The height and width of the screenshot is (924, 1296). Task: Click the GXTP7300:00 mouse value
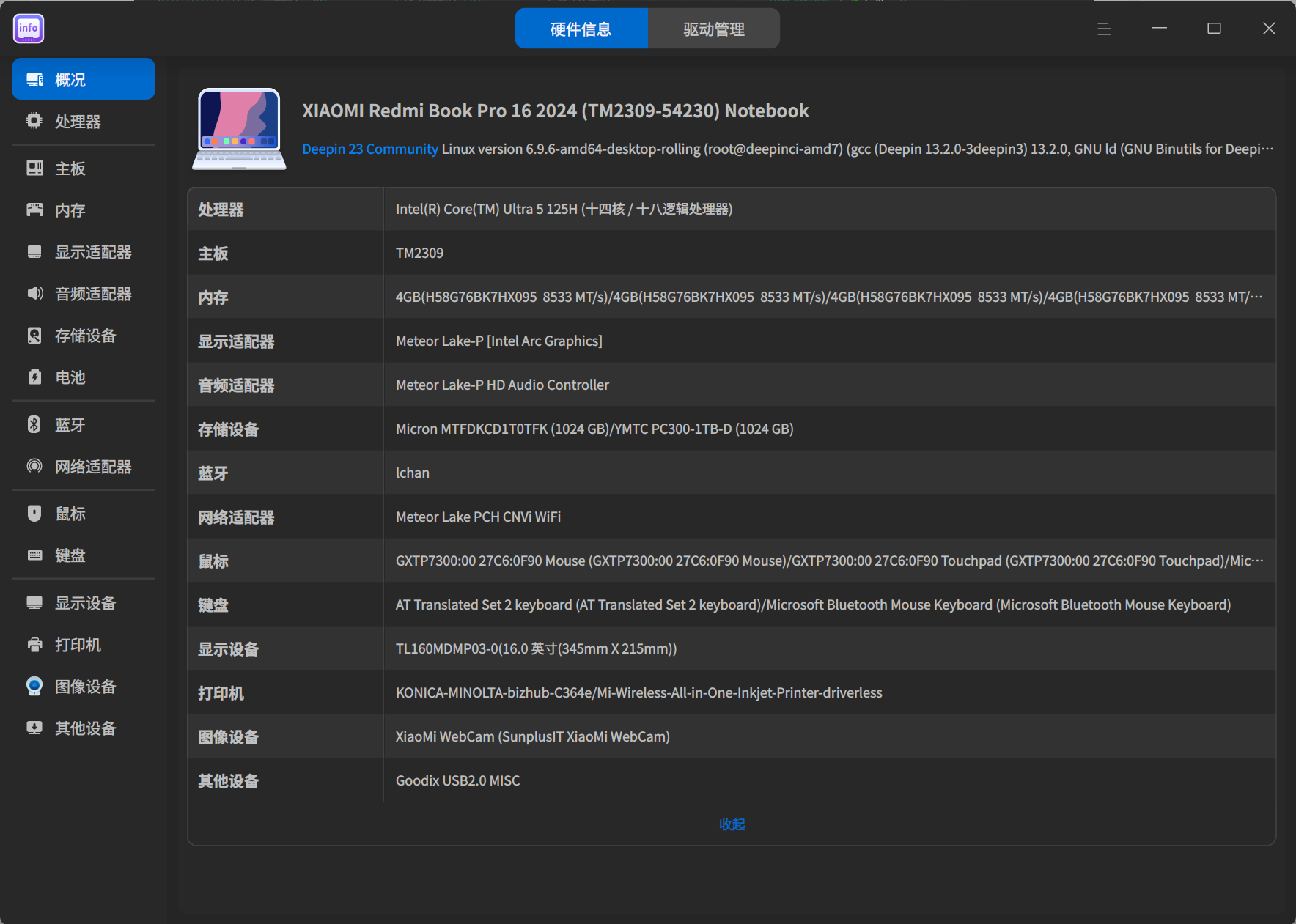pos(829,561)
